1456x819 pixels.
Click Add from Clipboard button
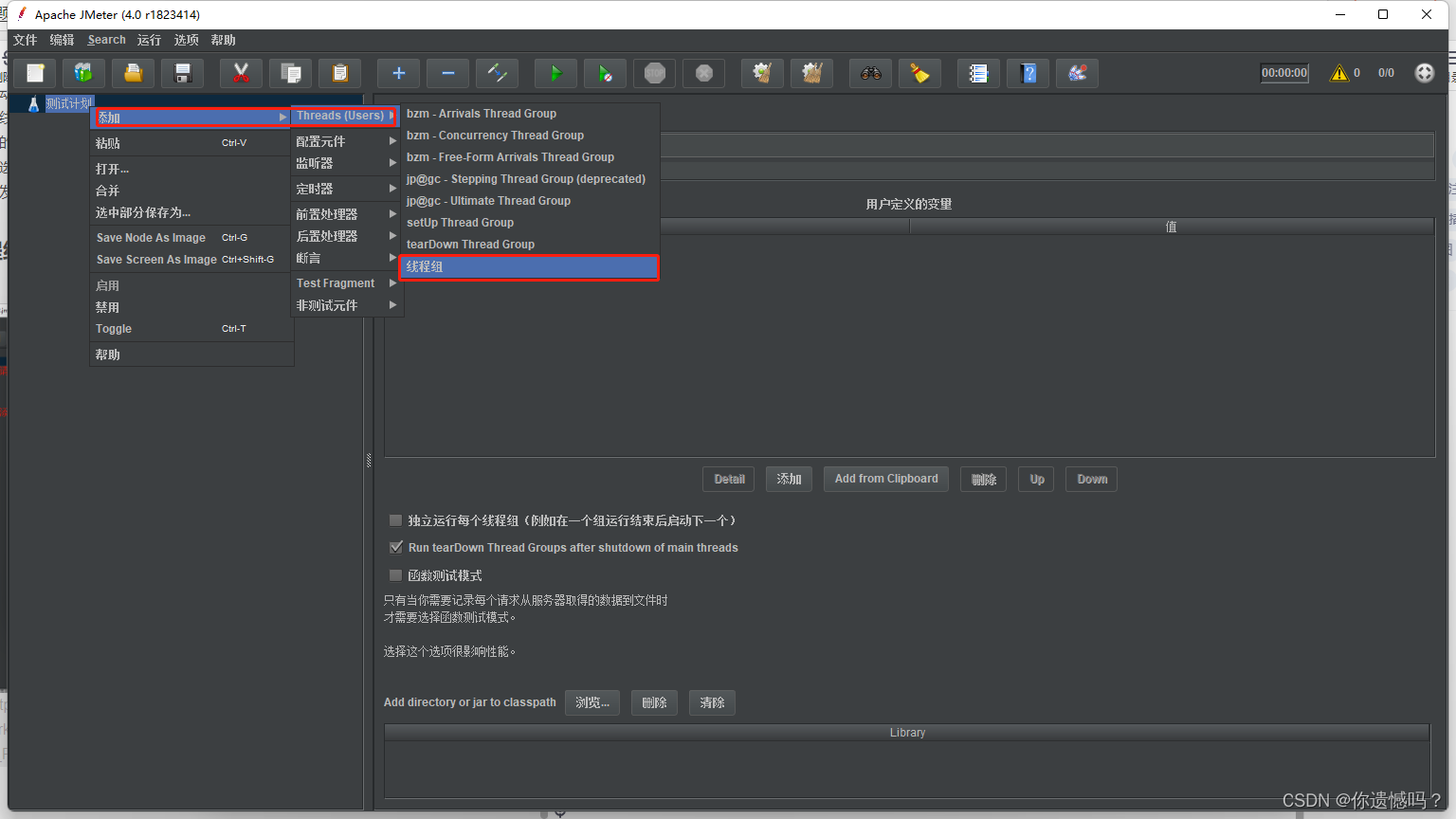pos(886,479)
